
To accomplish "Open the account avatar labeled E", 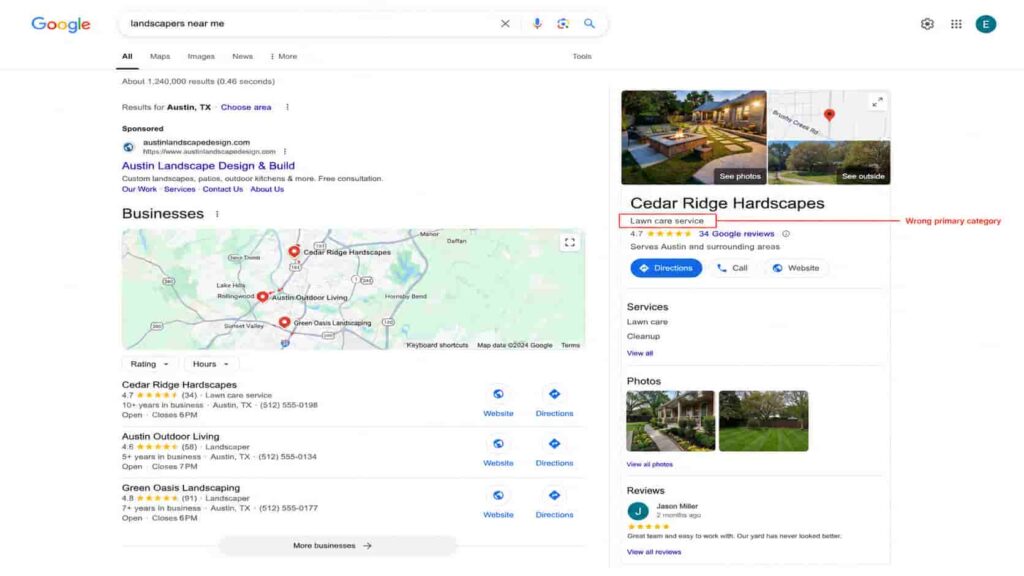I will [985, 24].
